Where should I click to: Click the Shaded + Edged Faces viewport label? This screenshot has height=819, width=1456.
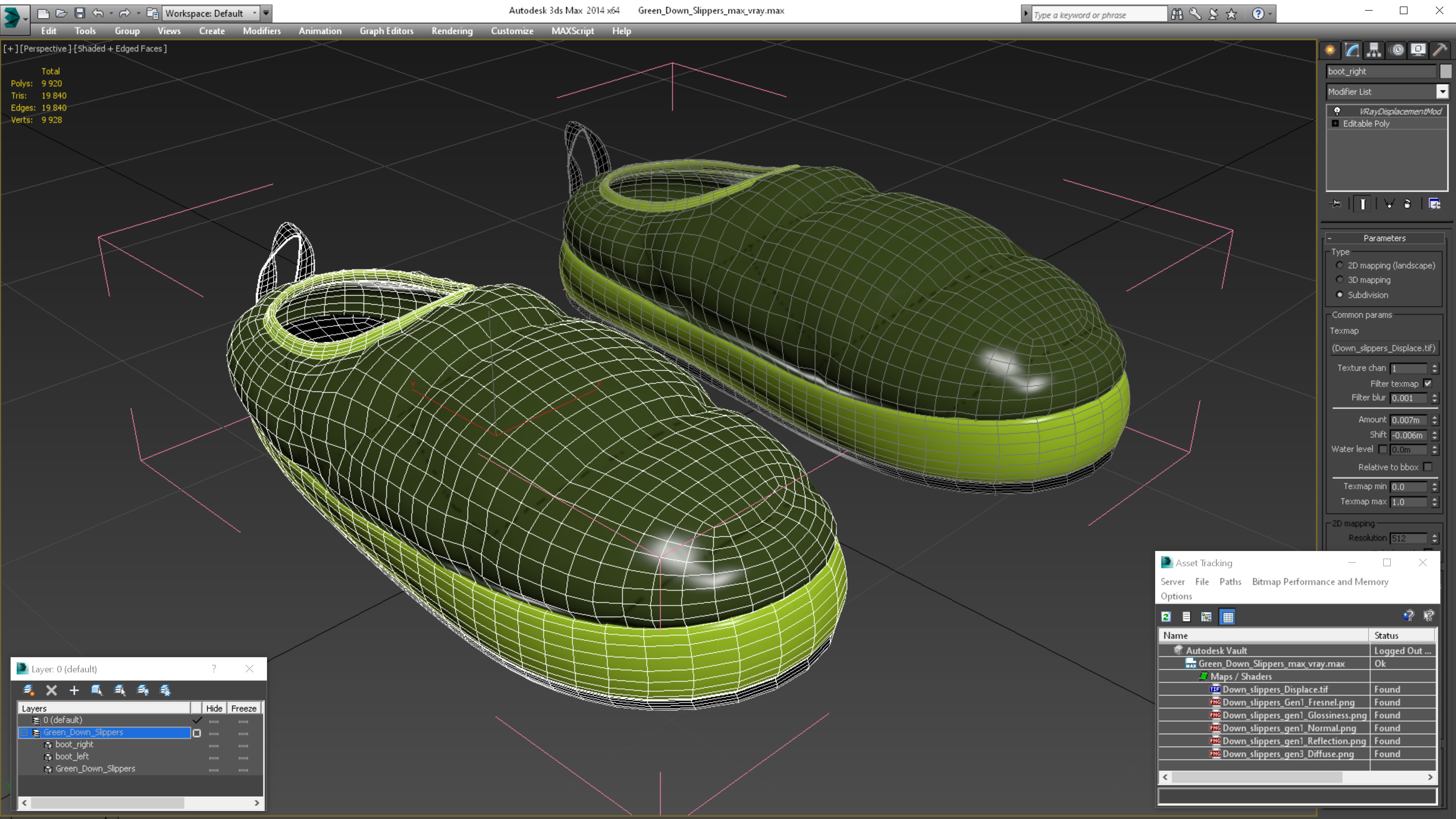120,49
